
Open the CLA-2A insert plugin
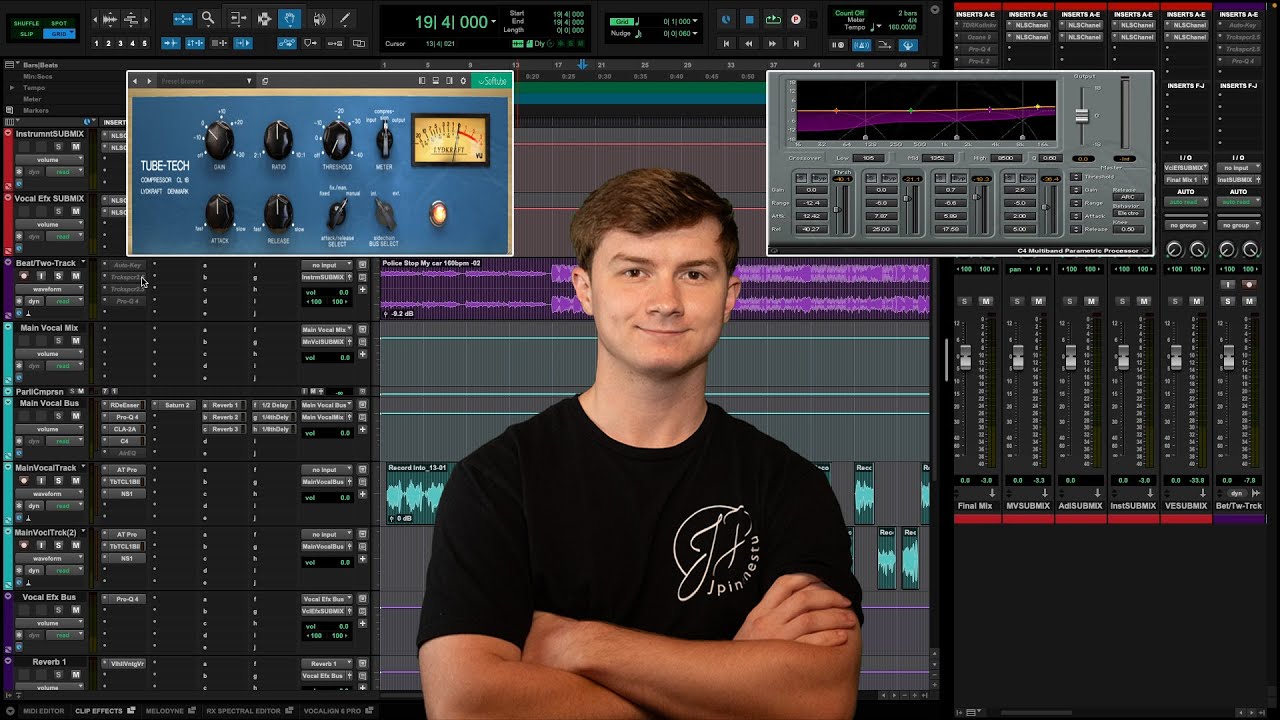(124, 429)
